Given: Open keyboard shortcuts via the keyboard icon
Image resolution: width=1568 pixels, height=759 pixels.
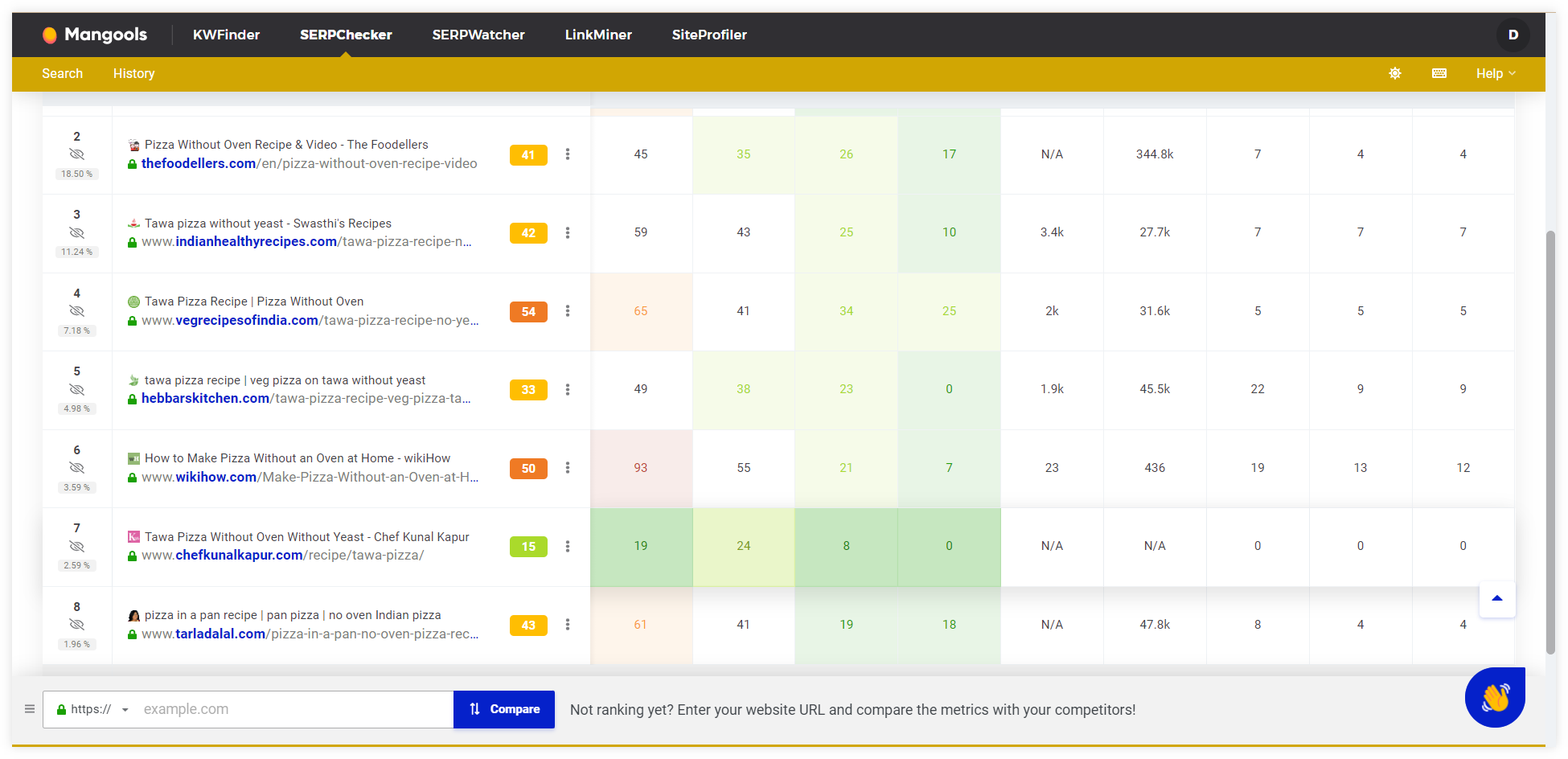Looking at the screenshot, I should (x=1439, y=73).
